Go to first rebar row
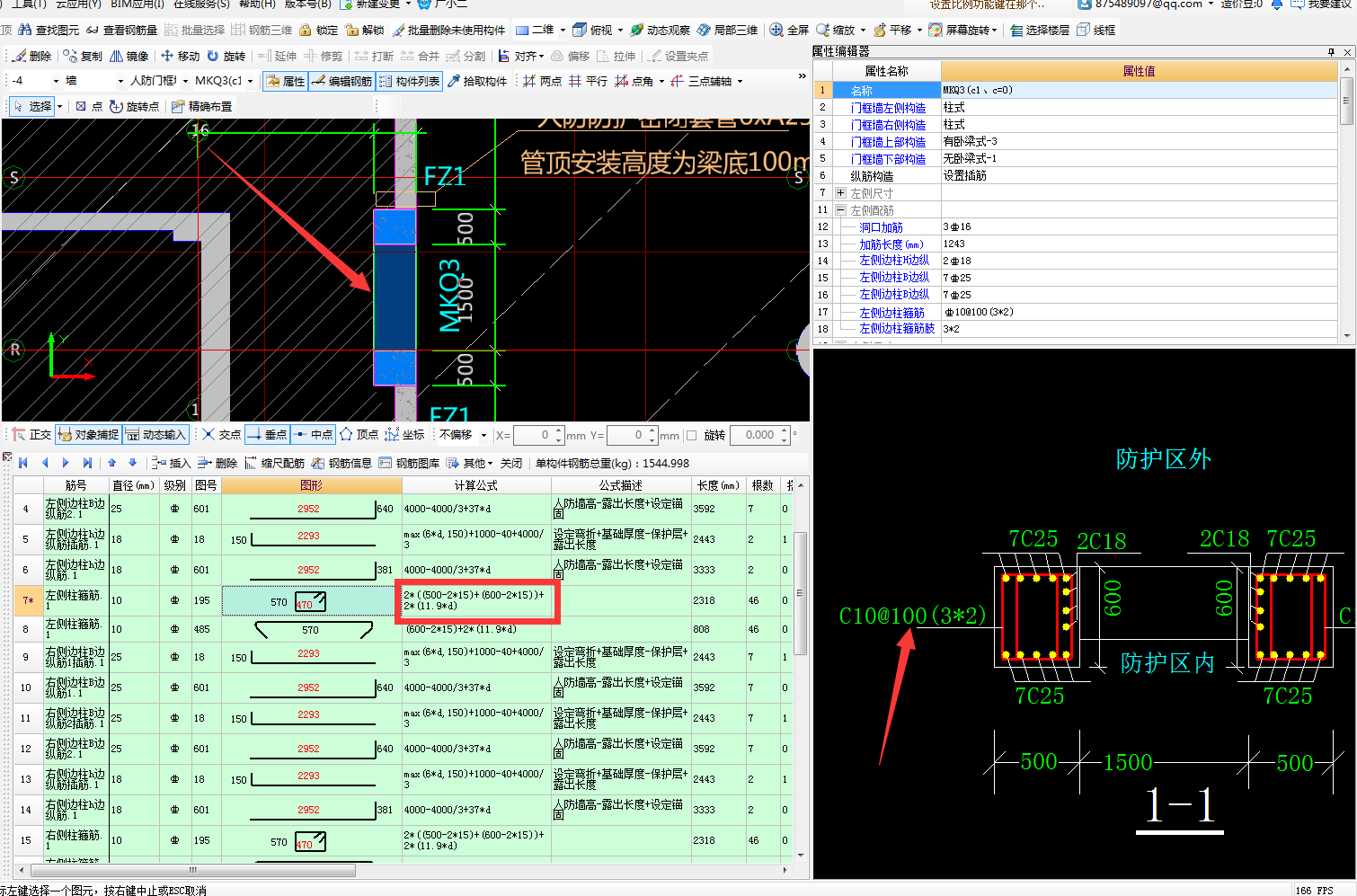This screenshot has height=896, width=1357. (x=23, y=463)
